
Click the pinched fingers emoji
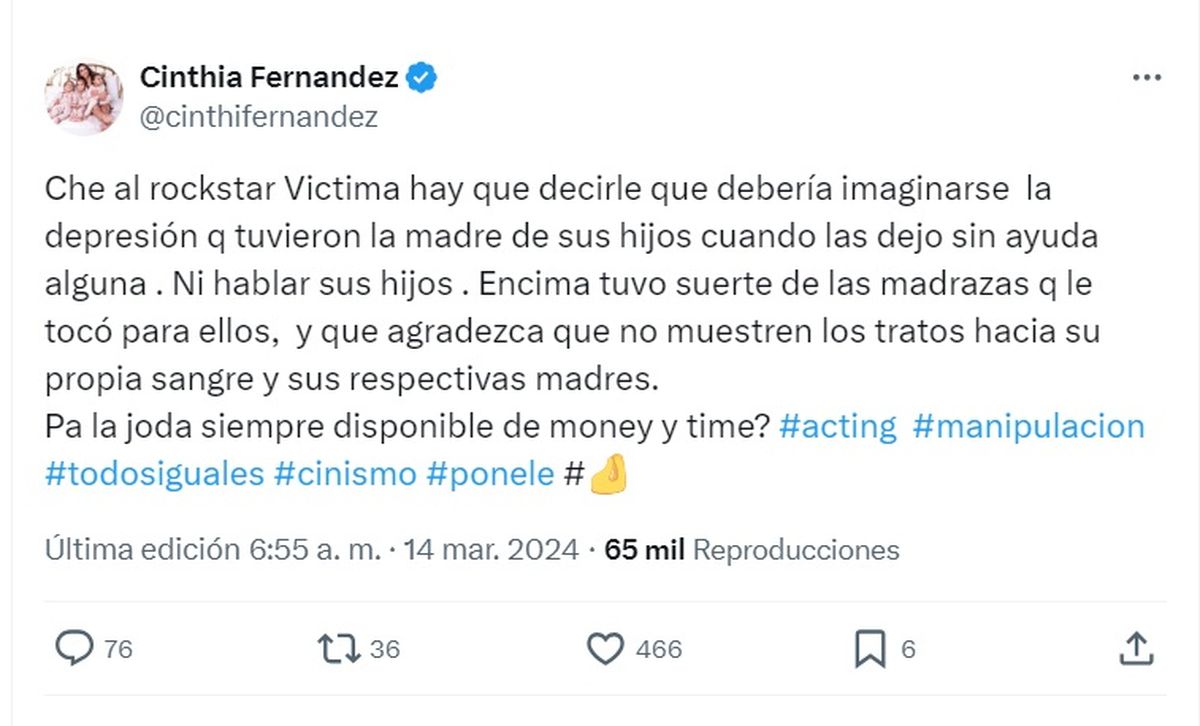pyautogui.click(x=608, y=476)
